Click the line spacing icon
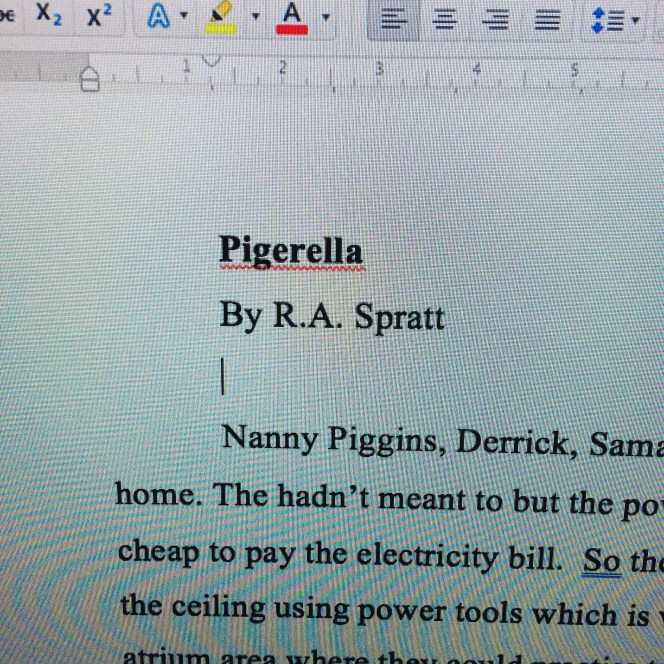Image resolution: width=664 pixels, height=664 pixels. [x=604, y=21]
